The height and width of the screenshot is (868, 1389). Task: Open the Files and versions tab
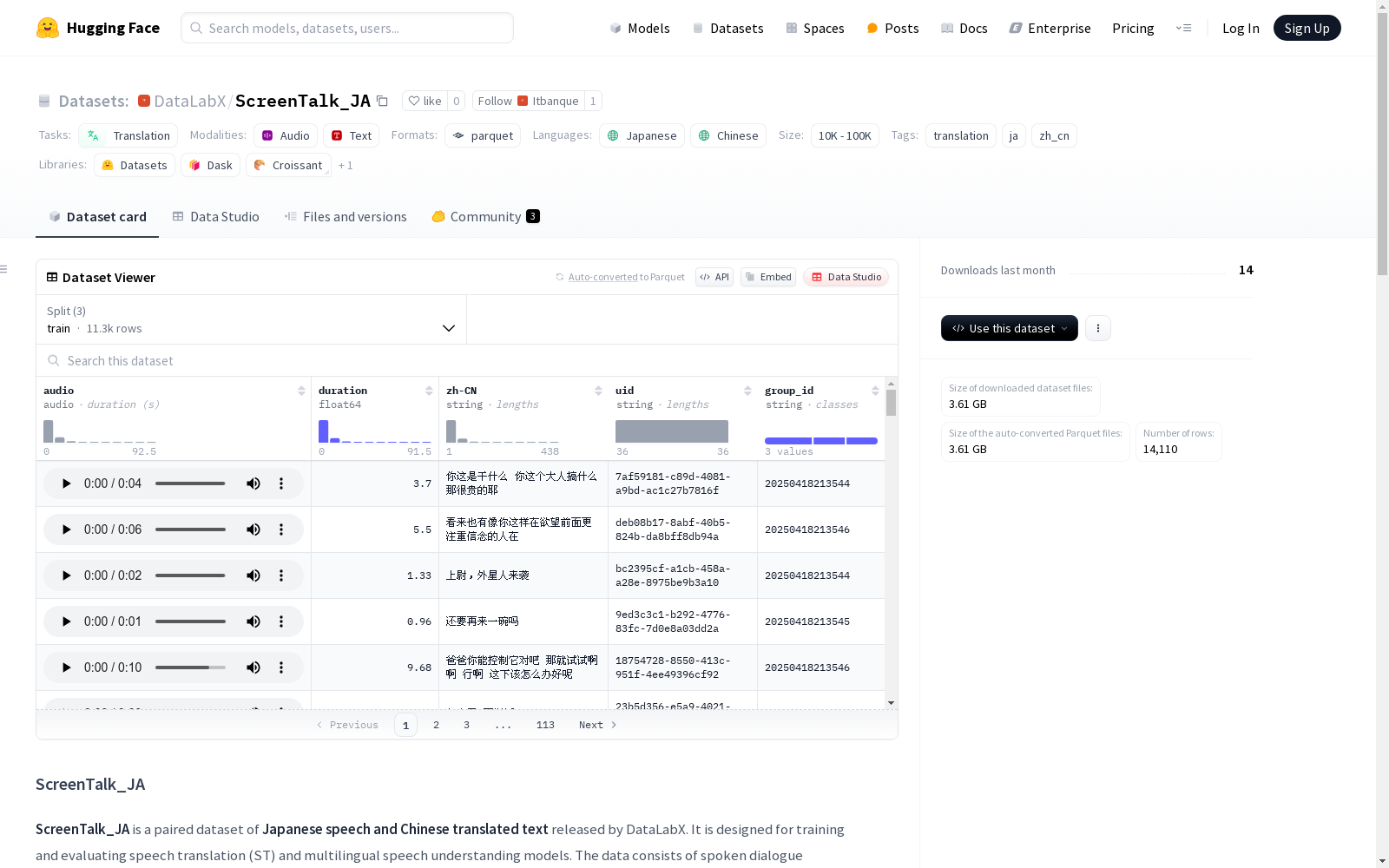pyautogui.click(x=346, y=217)
